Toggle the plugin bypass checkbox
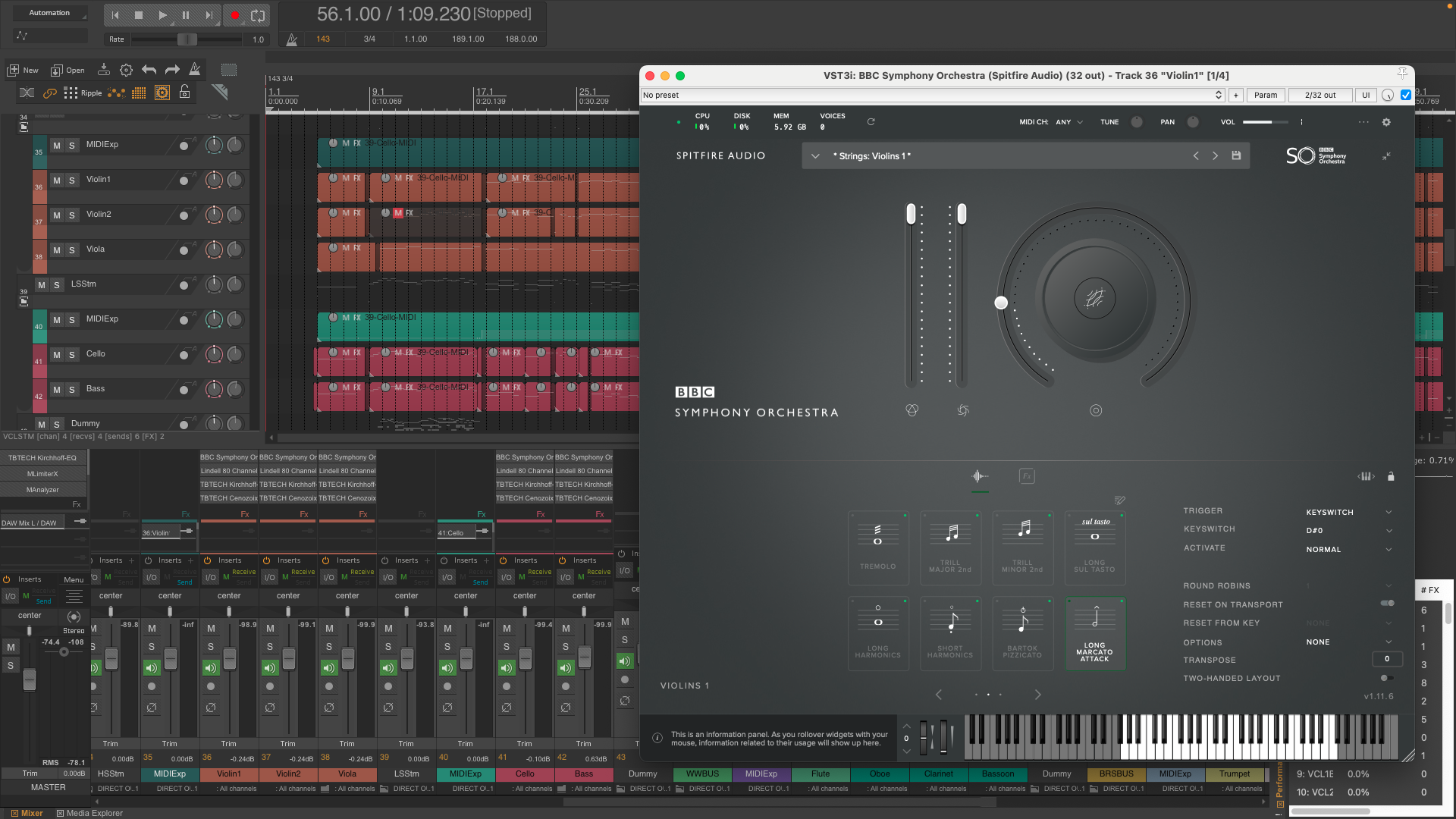Screen dimensions: 1456x819 point(1406,96)
